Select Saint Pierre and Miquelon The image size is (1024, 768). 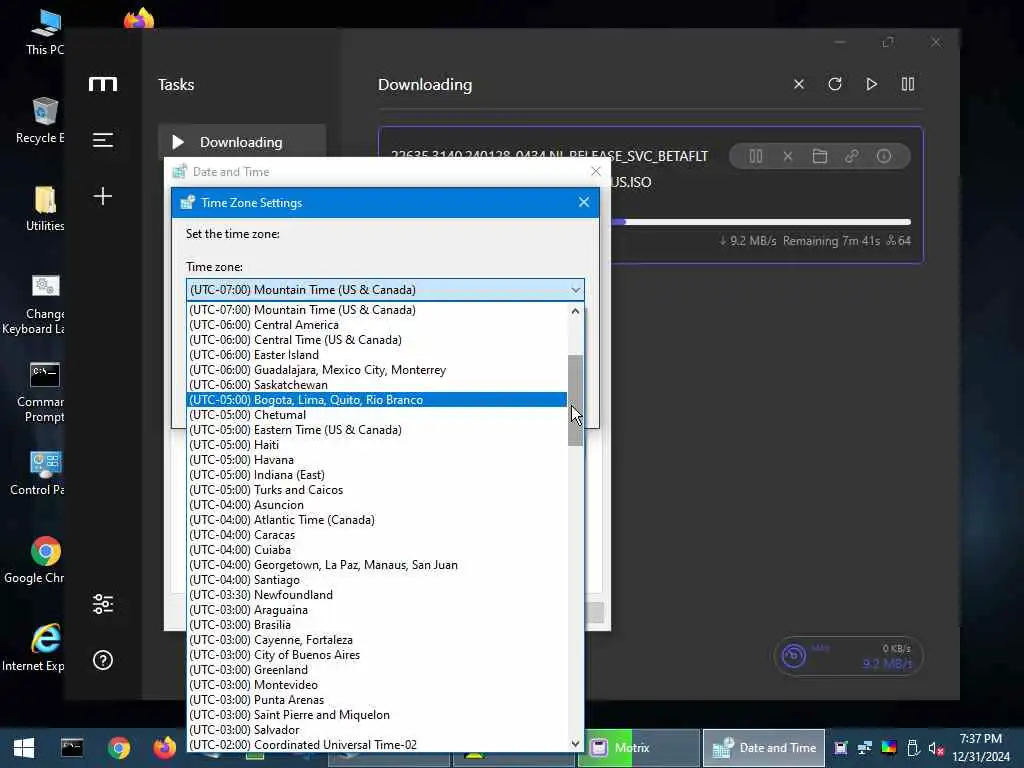377,715
